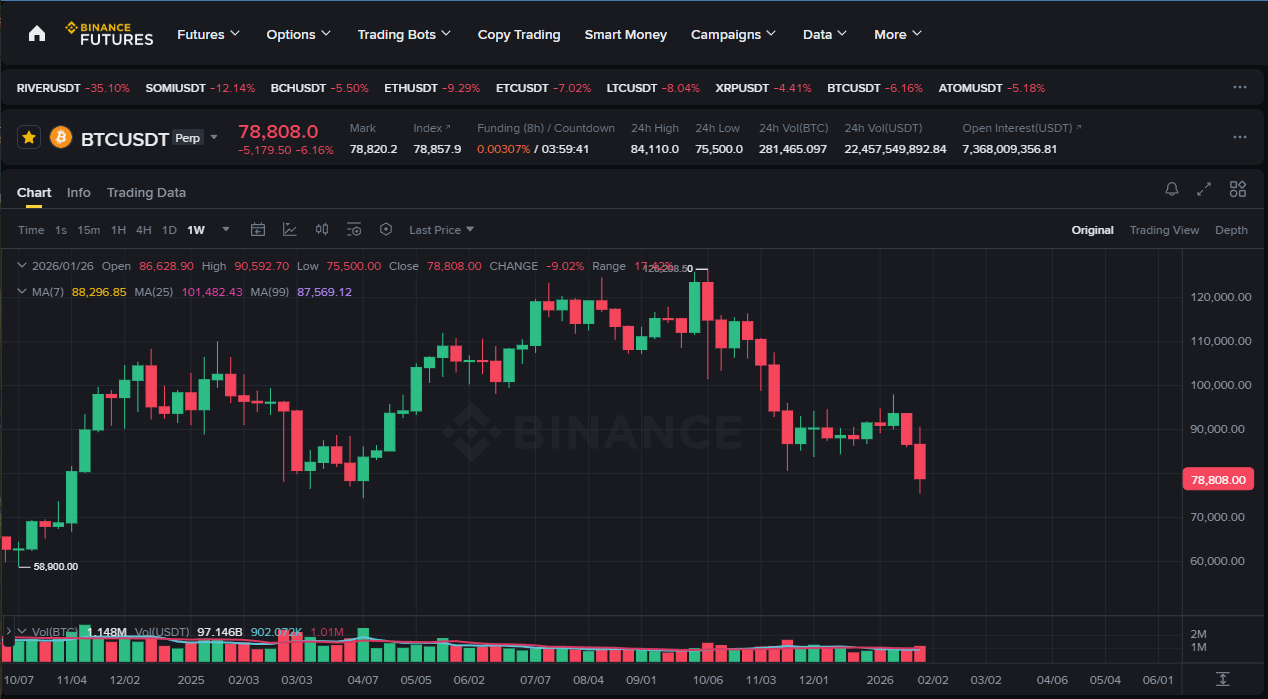Click the Open Interest value 7,368,009,356.81
Screen dimensions: 1268x699
pos(1010,149)
